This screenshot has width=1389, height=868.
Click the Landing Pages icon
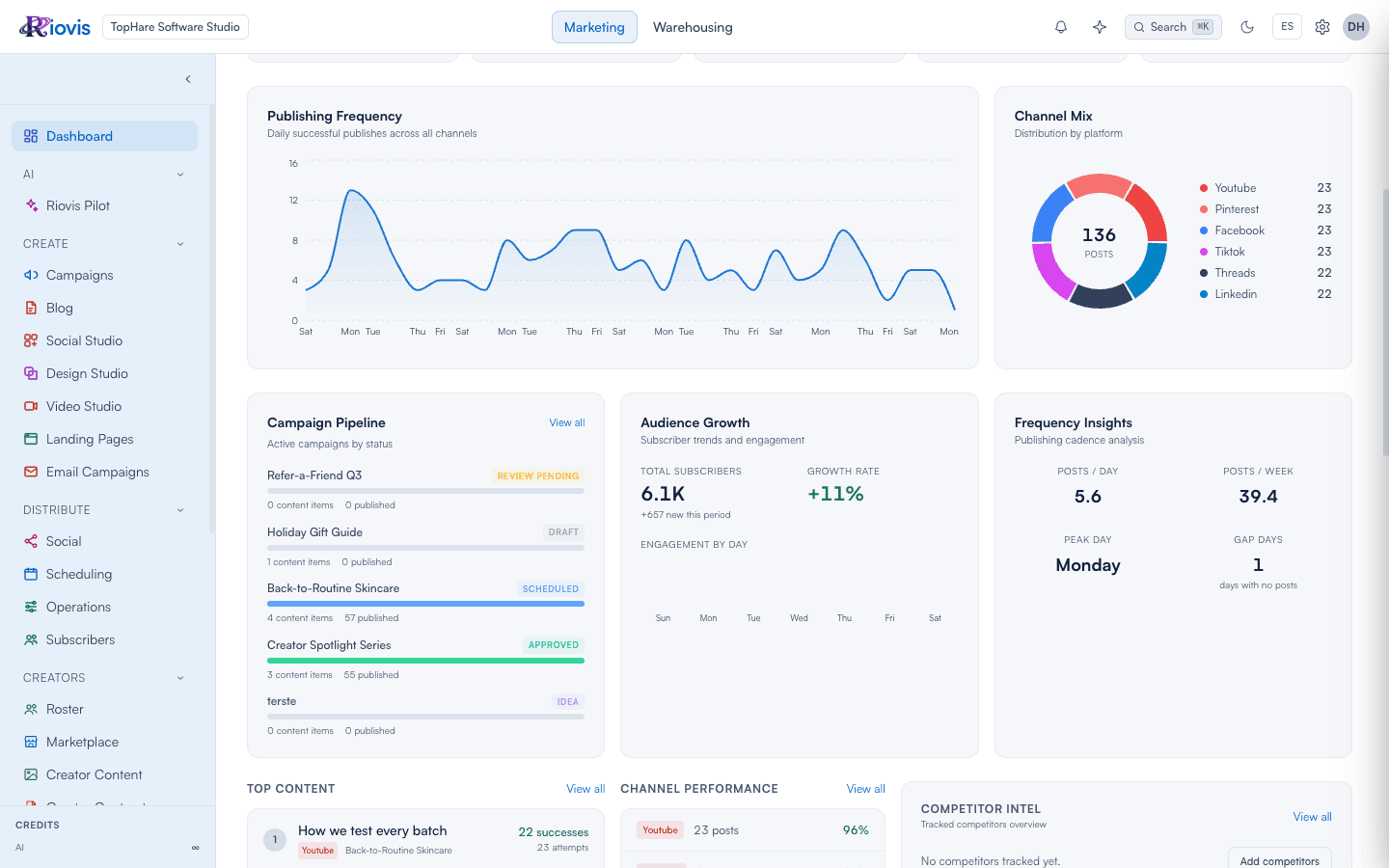[31, 439]
